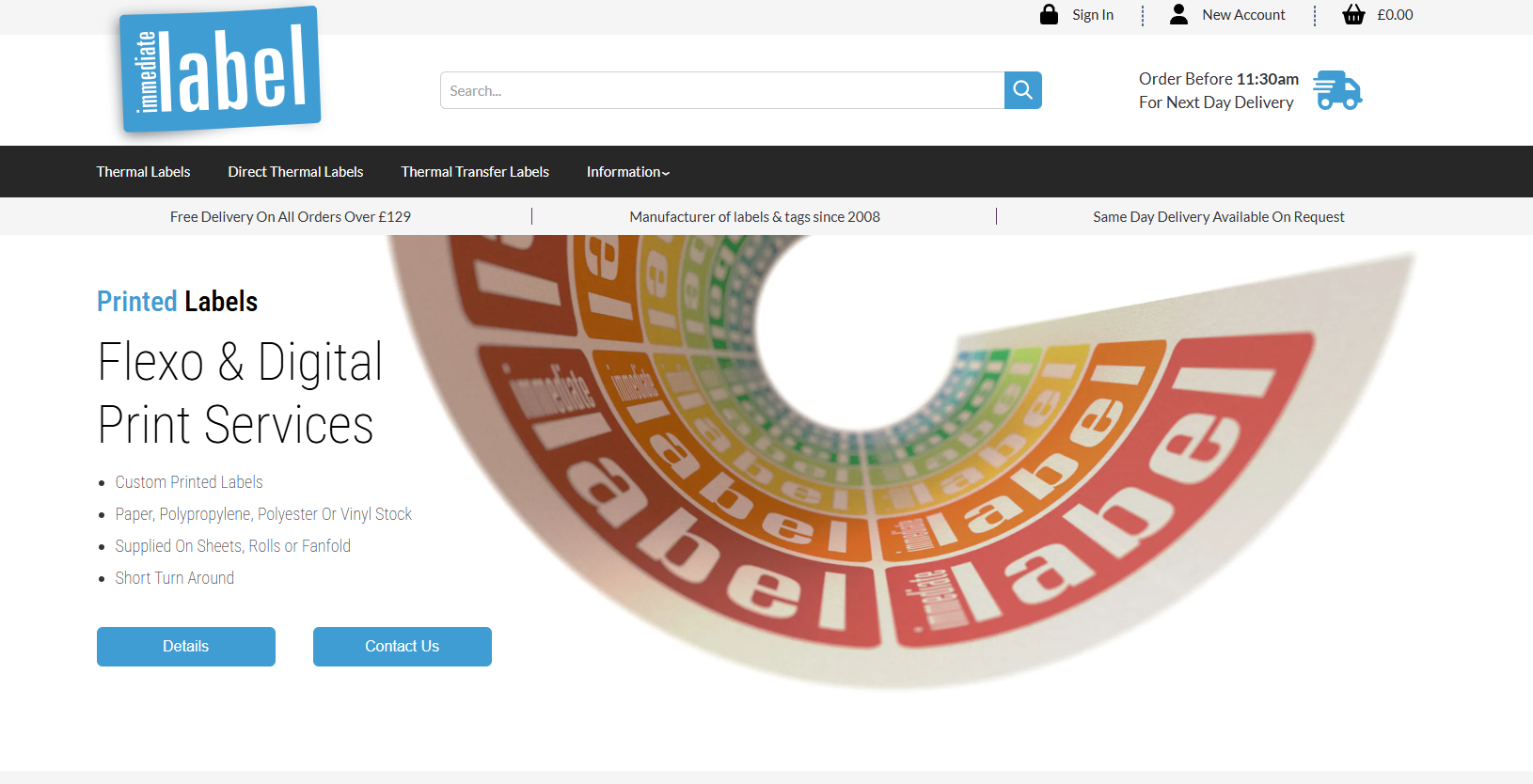Image resolution: width=1533 pixels, height=784 pixels.
Task: Click Free Delivery On All Orders text
Action: (x=290, y=217)
